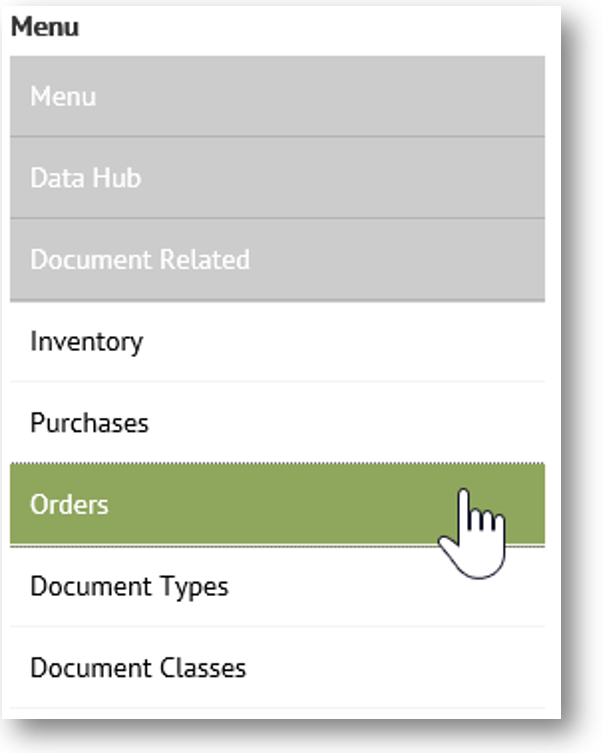Open Document Types
603x753 pixels.
[x=129, y=586]
